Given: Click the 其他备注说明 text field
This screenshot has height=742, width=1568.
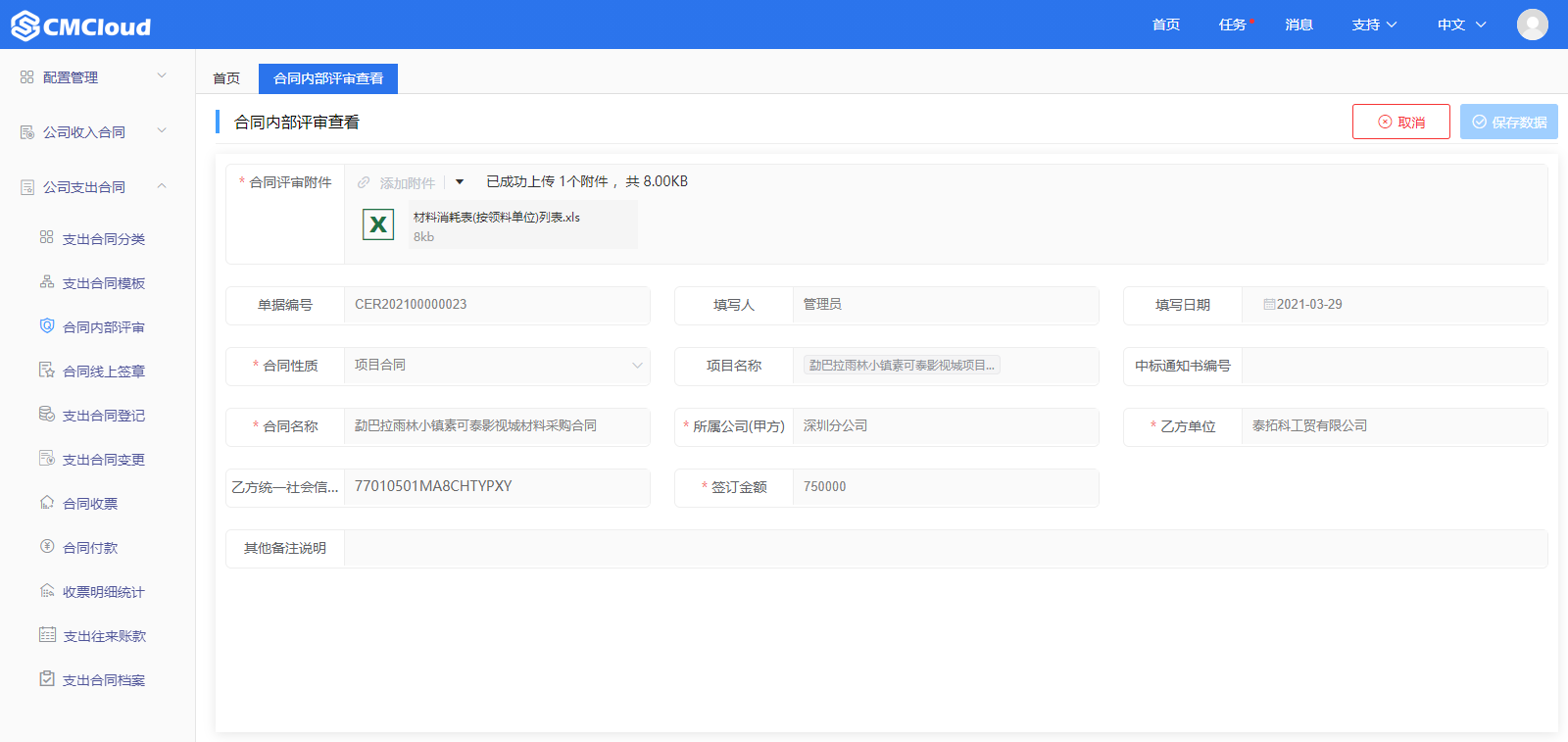Looking at the screenshot, I should coord(946,548).
